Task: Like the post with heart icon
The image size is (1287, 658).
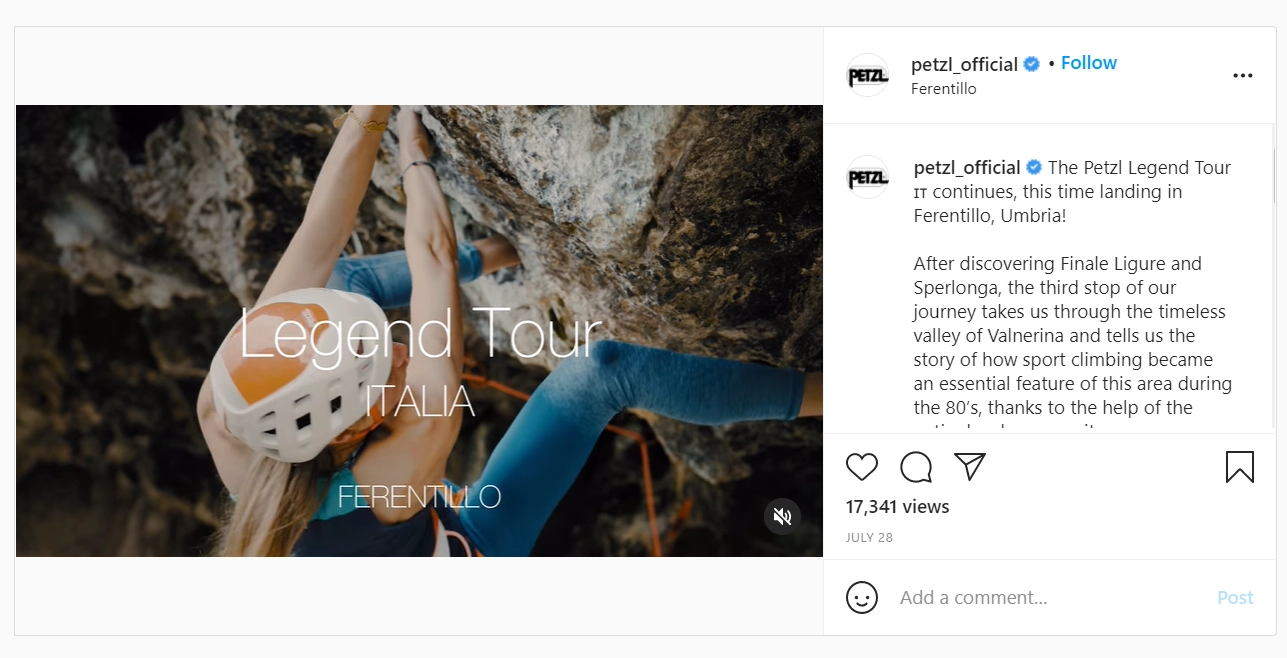Action: (x=862, y=467)
